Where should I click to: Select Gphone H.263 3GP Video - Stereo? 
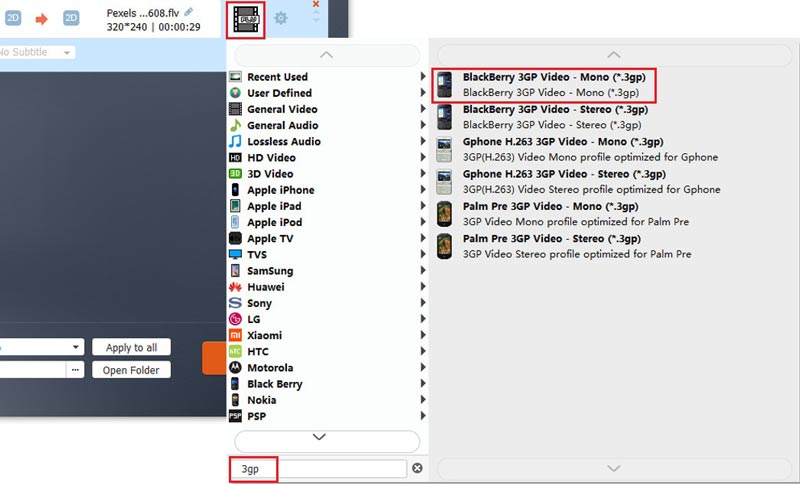[578, 181]
